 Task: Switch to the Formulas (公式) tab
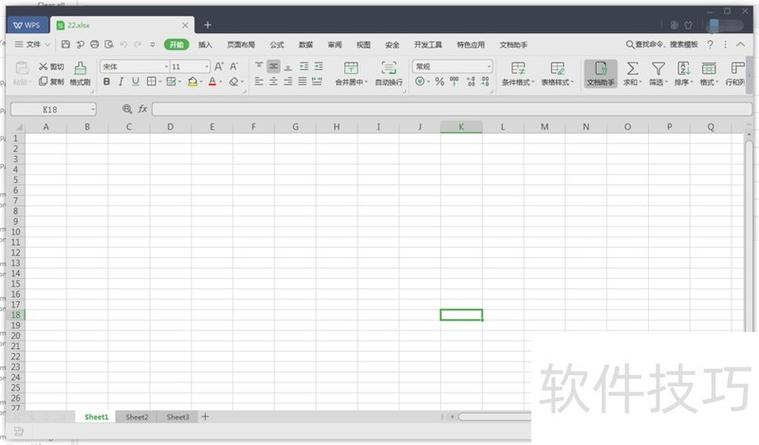pos(277,45)
